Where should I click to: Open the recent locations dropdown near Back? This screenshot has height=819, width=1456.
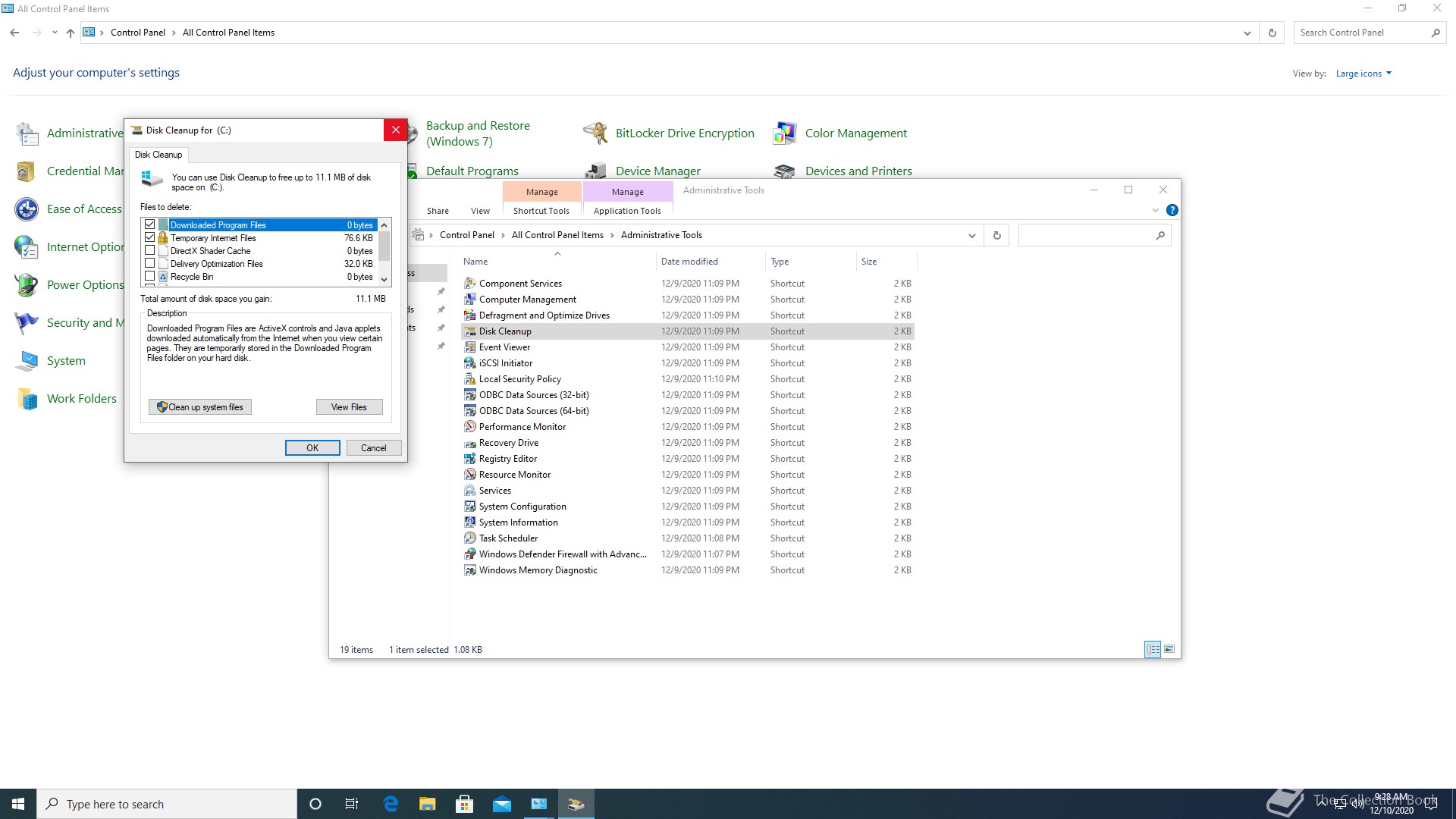tap(55, 33)
